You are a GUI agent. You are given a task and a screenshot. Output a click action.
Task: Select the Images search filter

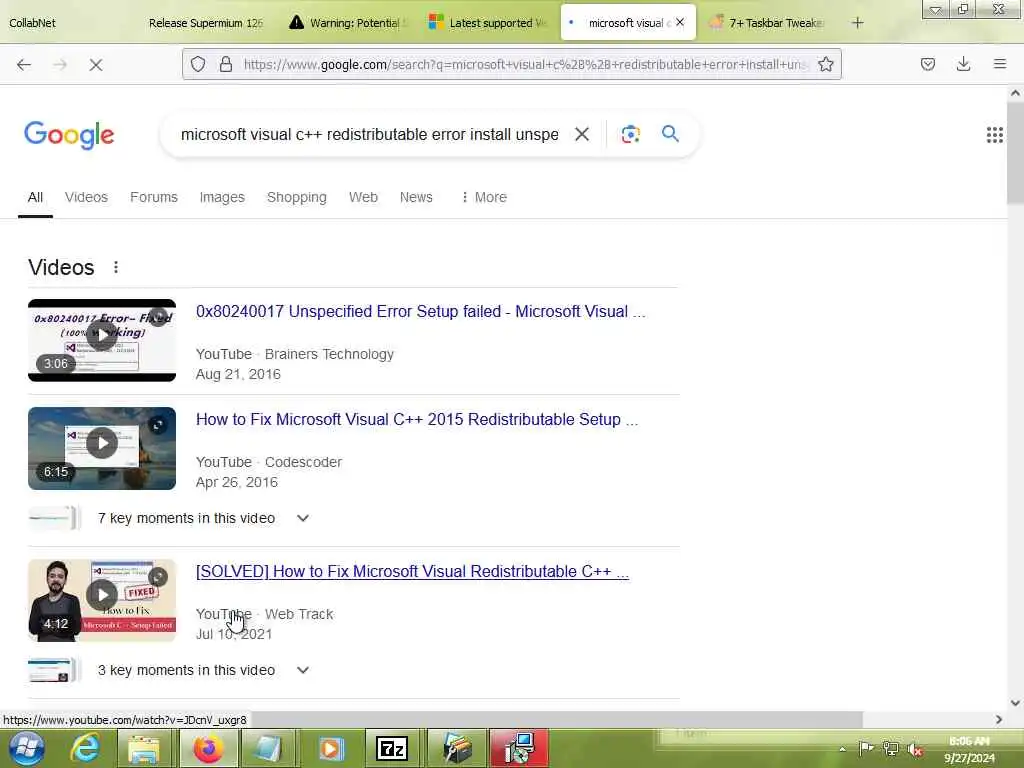click(222, 197)
